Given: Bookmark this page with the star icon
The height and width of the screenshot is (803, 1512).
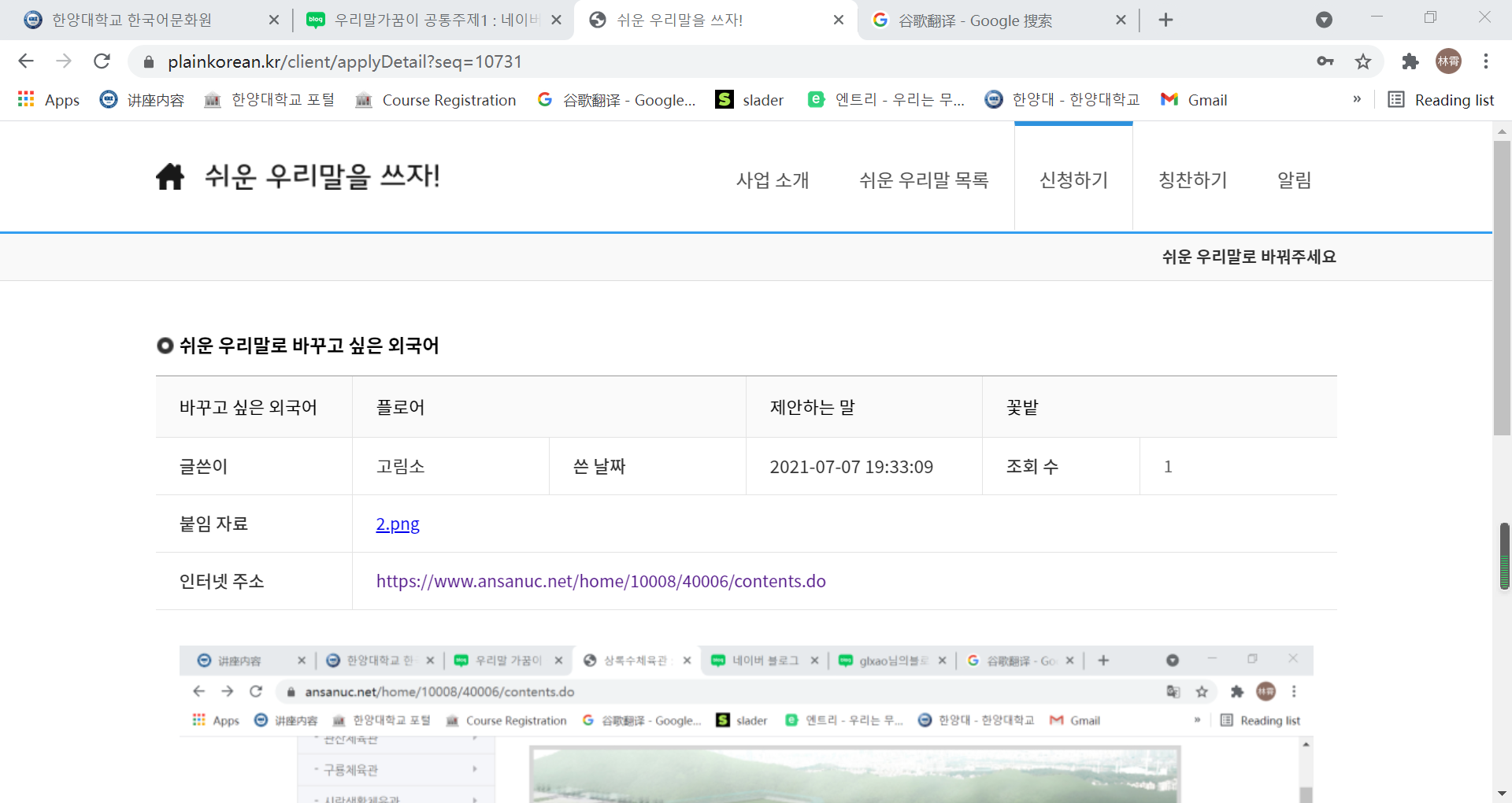Looking at the screenshot, I should (1363, 61).
